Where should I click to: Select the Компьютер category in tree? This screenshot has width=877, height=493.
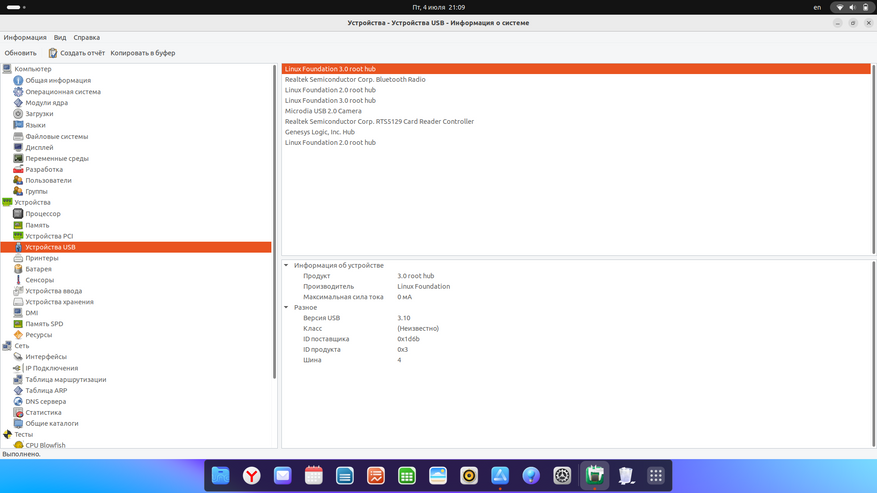click(x=33, y=69)
